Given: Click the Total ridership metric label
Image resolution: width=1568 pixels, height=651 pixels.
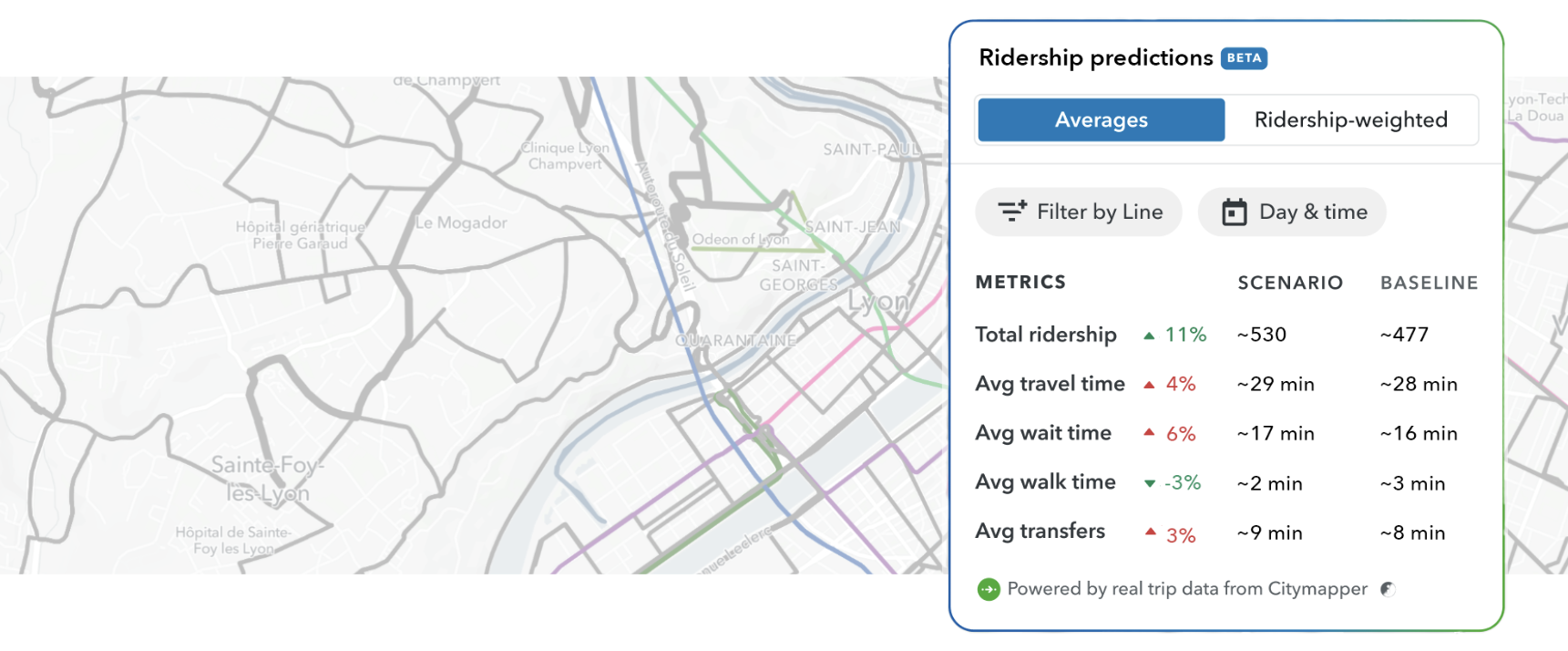Looking at the screenshot, I should (1046, 334).
